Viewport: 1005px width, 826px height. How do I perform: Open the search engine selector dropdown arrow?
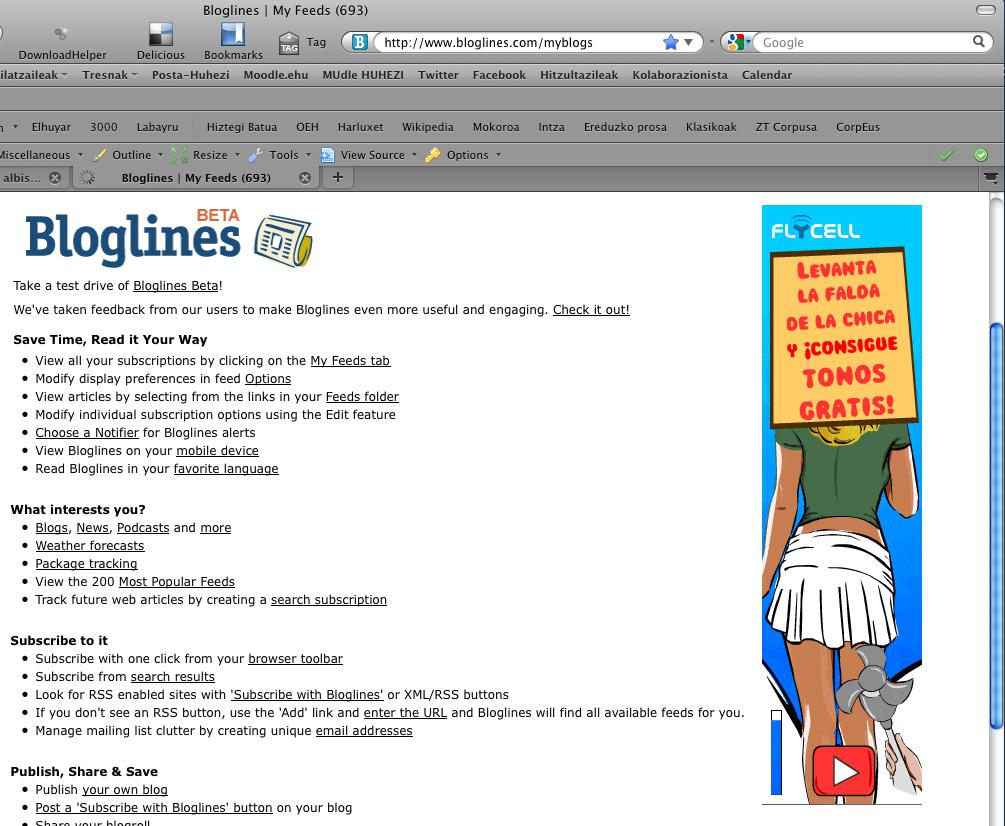coord(748,42)
